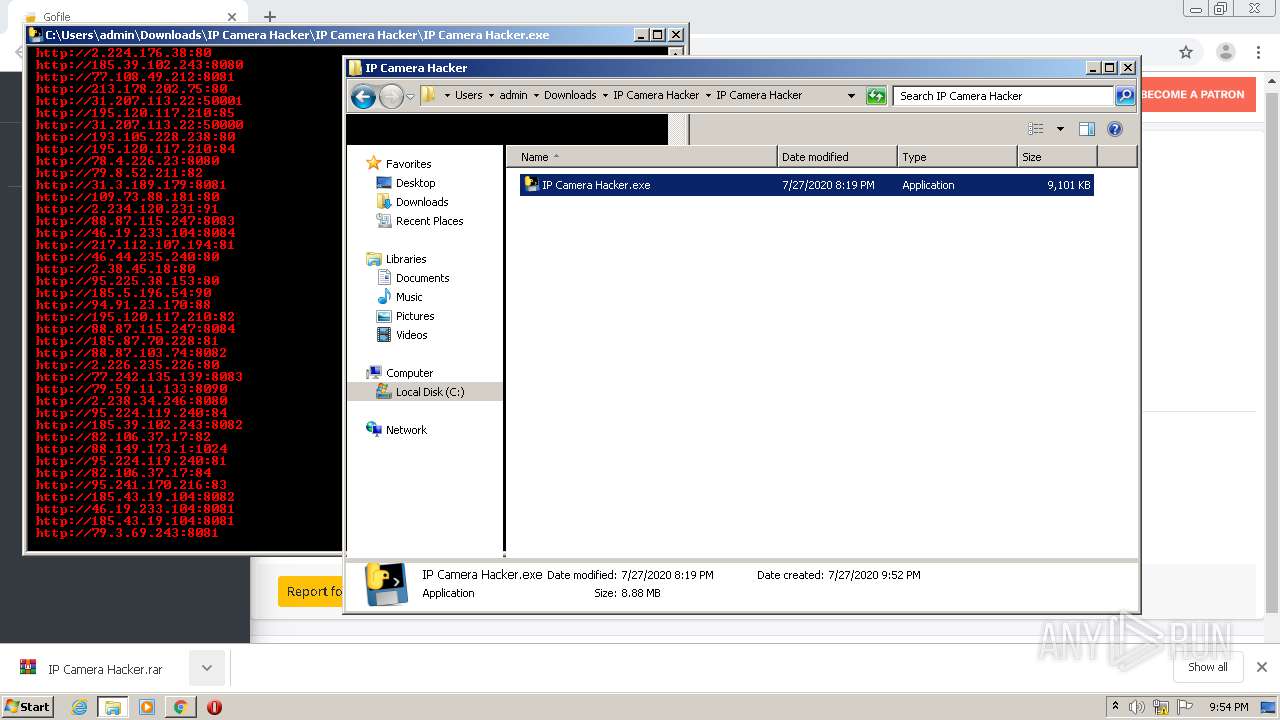The width and height of the screenshot is (1280, 720).
Task: Click the search magnifier icon
Action: [x=1125, y=96]
